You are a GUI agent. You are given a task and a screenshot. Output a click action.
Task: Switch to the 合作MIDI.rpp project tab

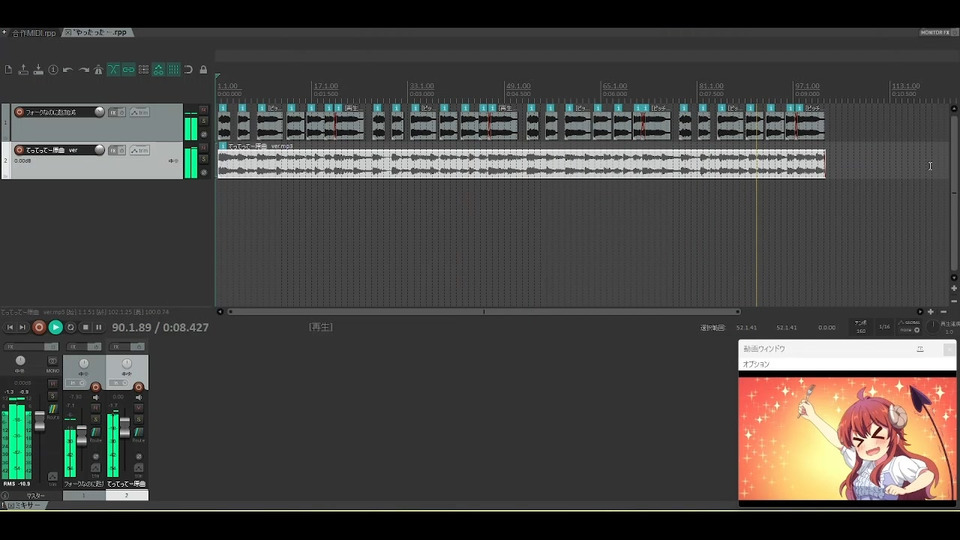33,33
